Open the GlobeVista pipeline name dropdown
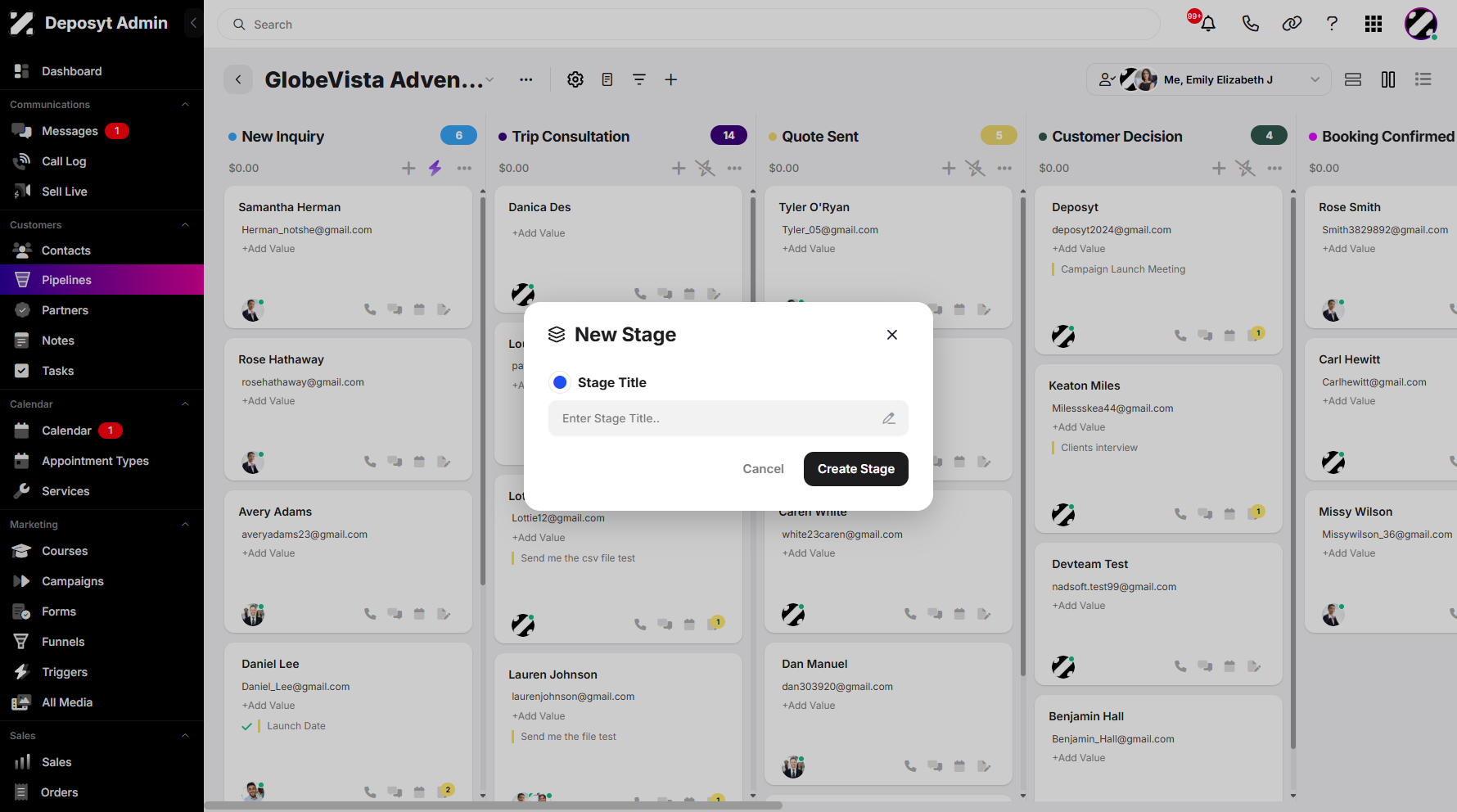This screenshot has height=812, width=1457. coord(489,79)
